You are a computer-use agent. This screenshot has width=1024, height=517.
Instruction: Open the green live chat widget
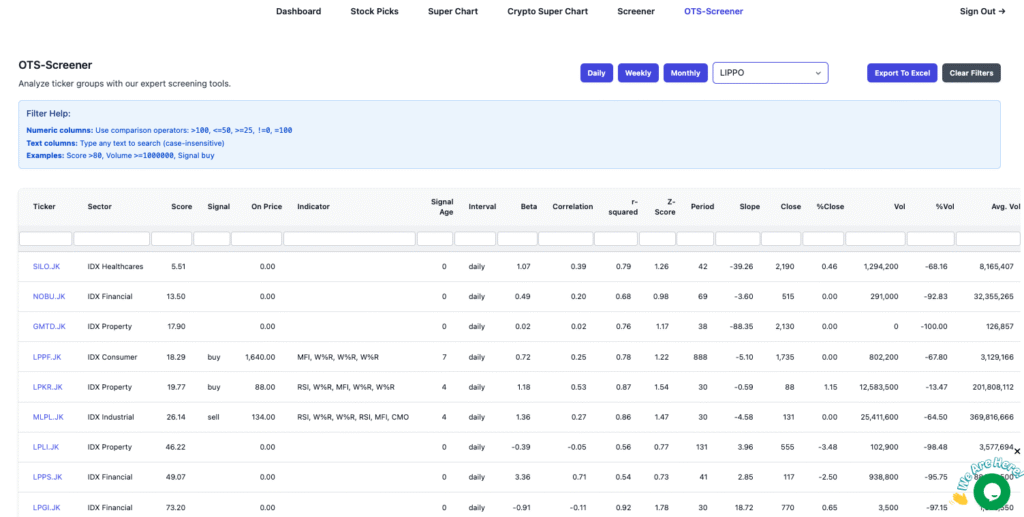pos(991,491)
